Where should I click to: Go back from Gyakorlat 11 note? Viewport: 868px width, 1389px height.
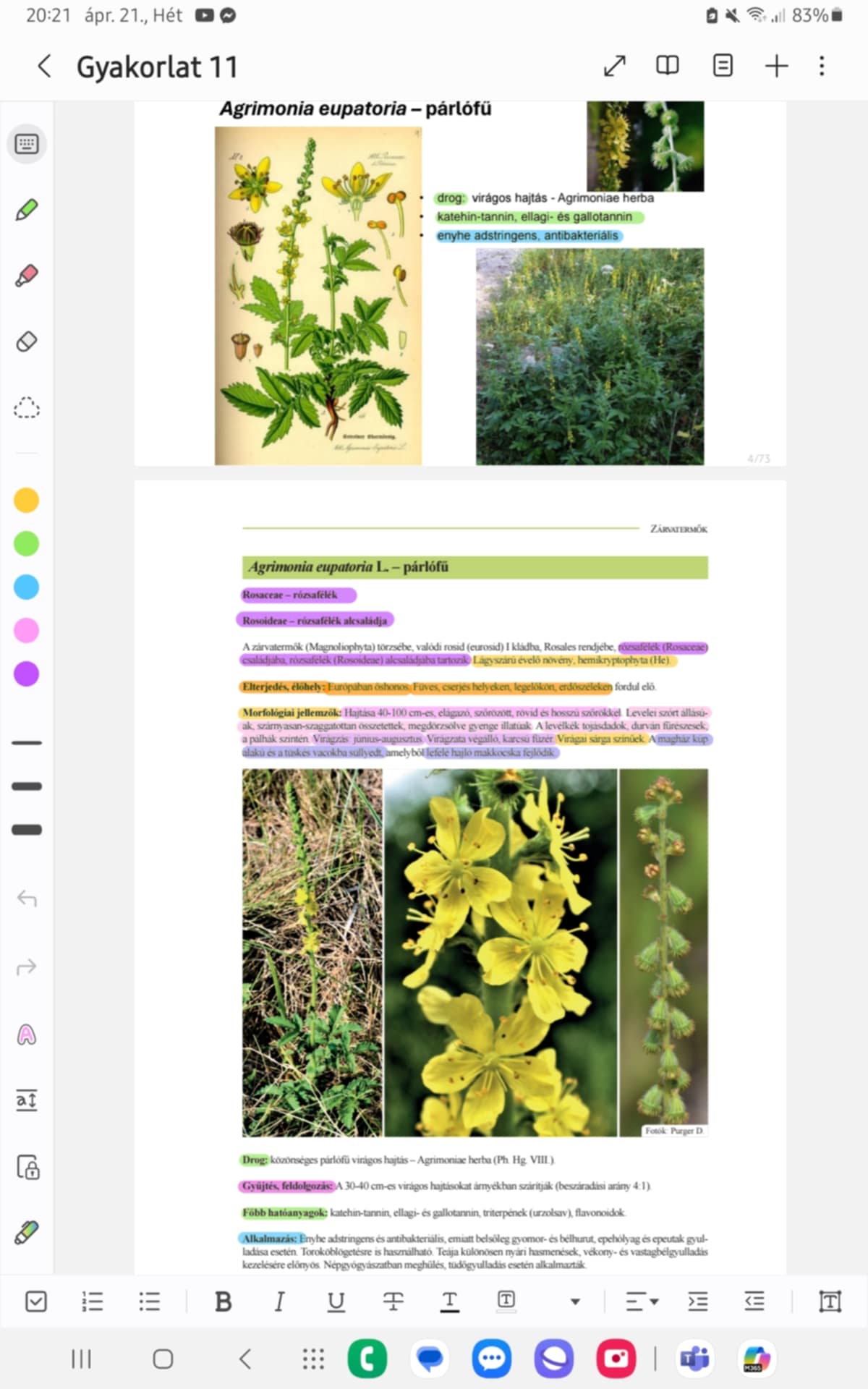(x=45, y=66)
